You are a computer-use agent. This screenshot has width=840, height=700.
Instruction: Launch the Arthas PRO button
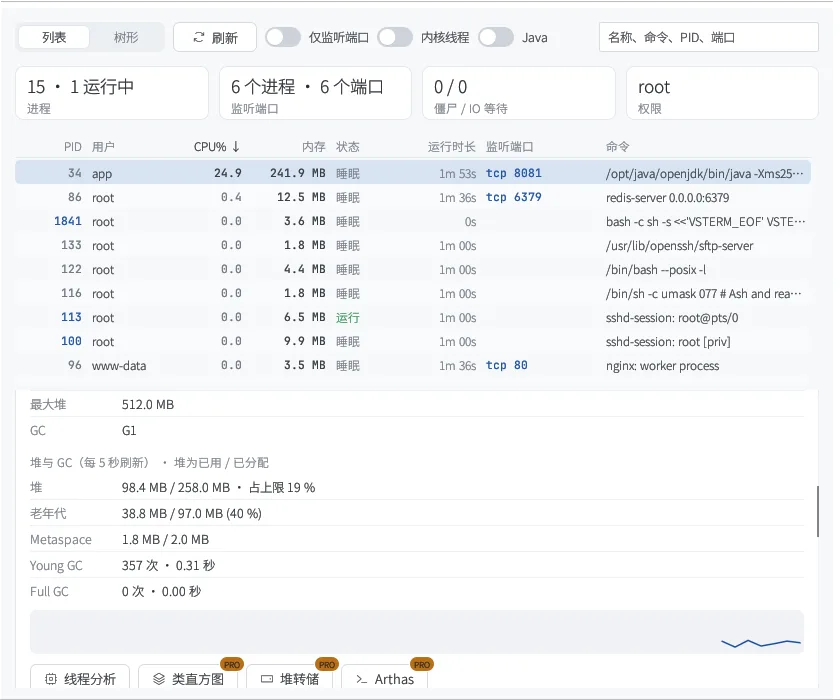(x=385, y=678)
